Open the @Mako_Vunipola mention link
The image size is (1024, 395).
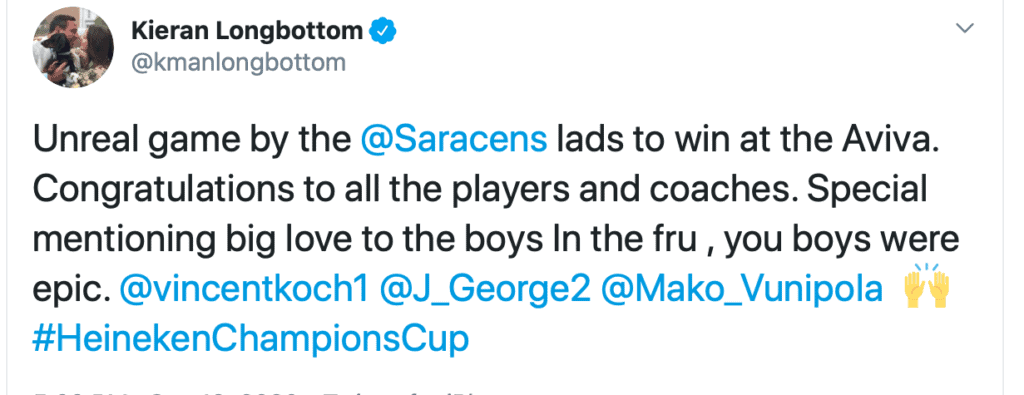pyautogui.click(x=742, y=290)
